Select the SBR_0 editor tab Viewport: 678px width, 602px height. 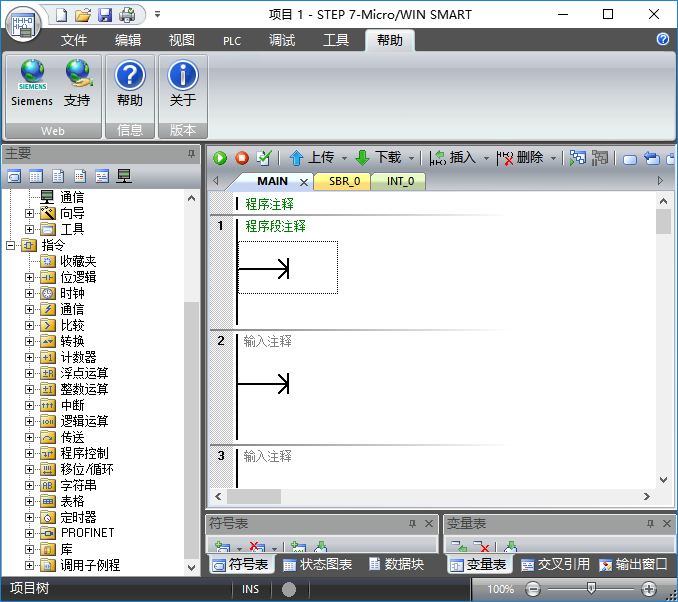click(x=344, y=181)
